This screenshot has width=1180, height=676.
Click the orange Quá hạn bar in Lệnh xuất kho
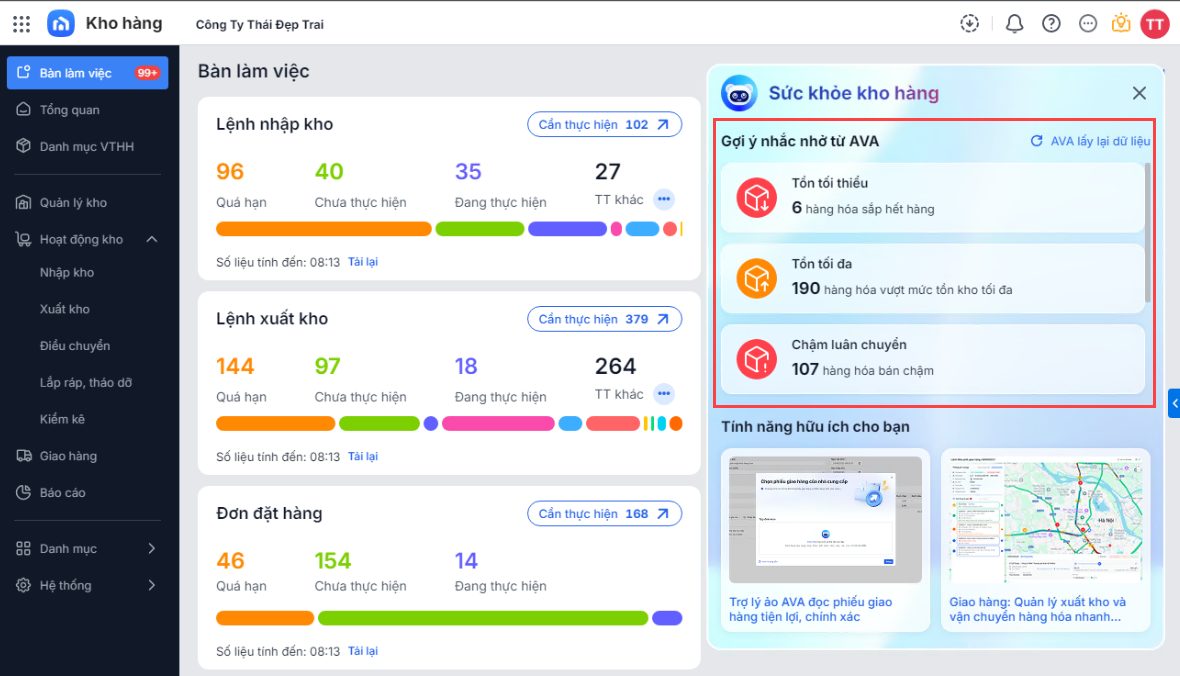coord(275,423)
